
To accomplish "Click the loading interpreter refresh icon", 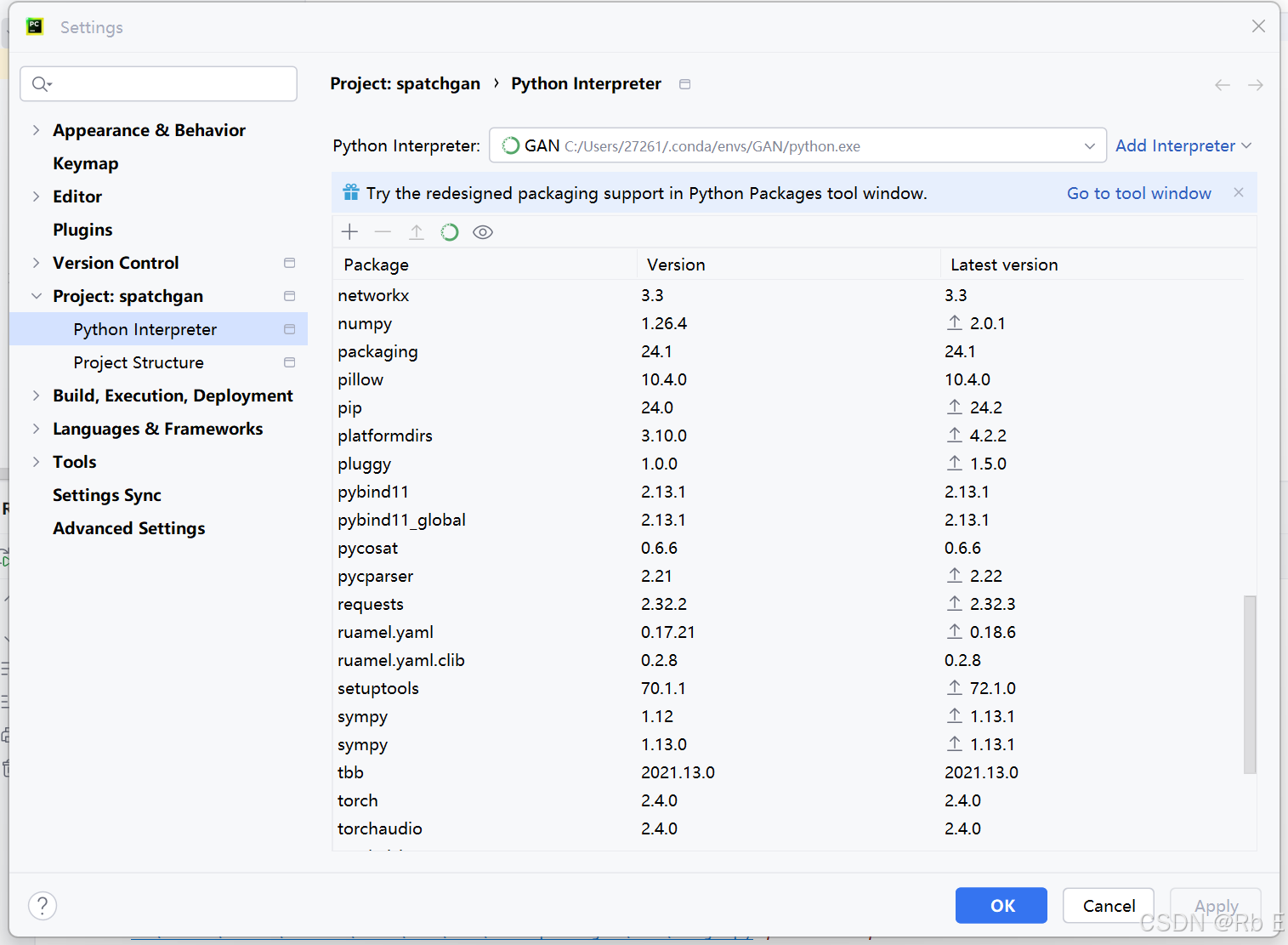I will (x=449, y=231).
